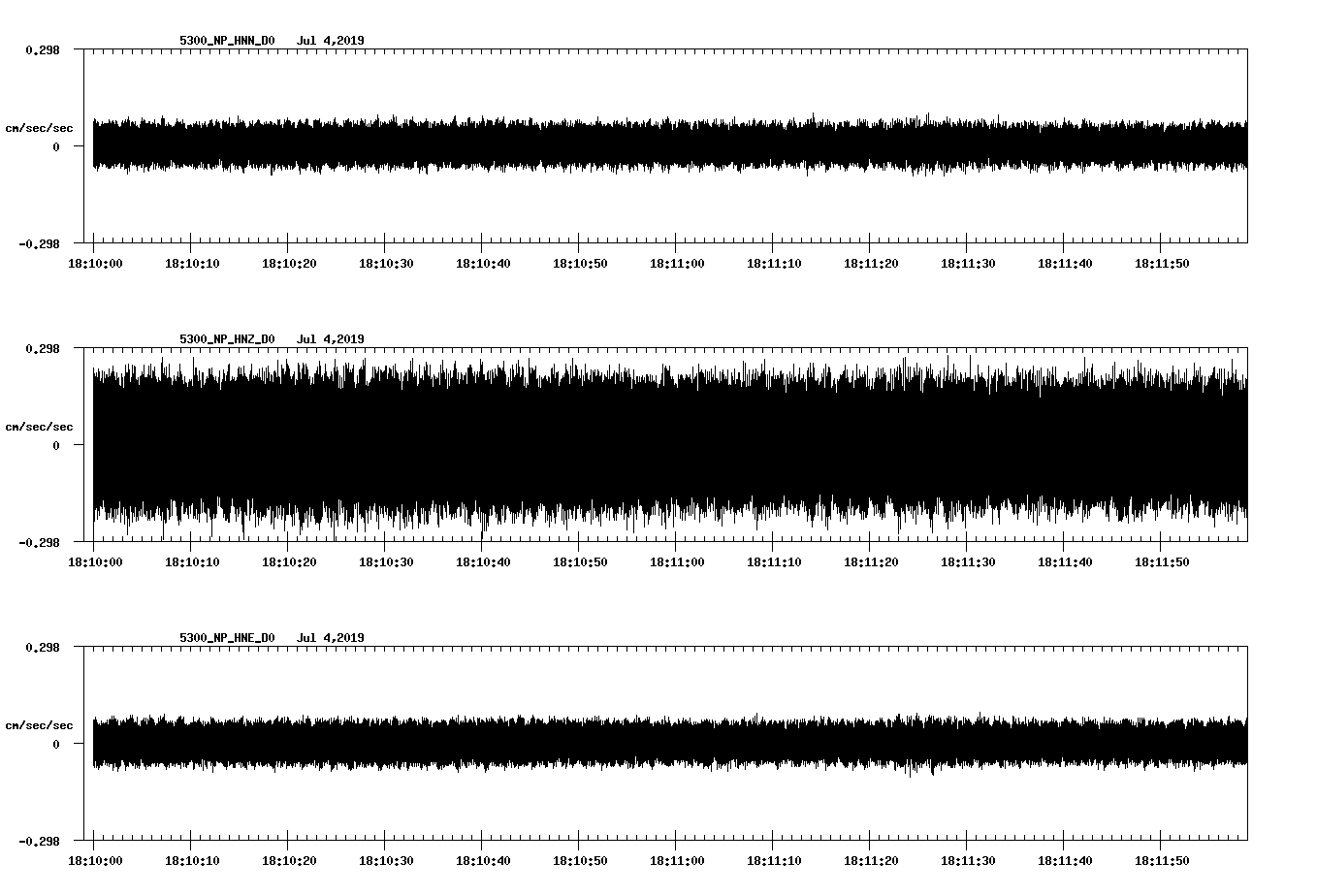Click the cm/sec/sec unit label of HNZ plot

[x=39, y=427]
